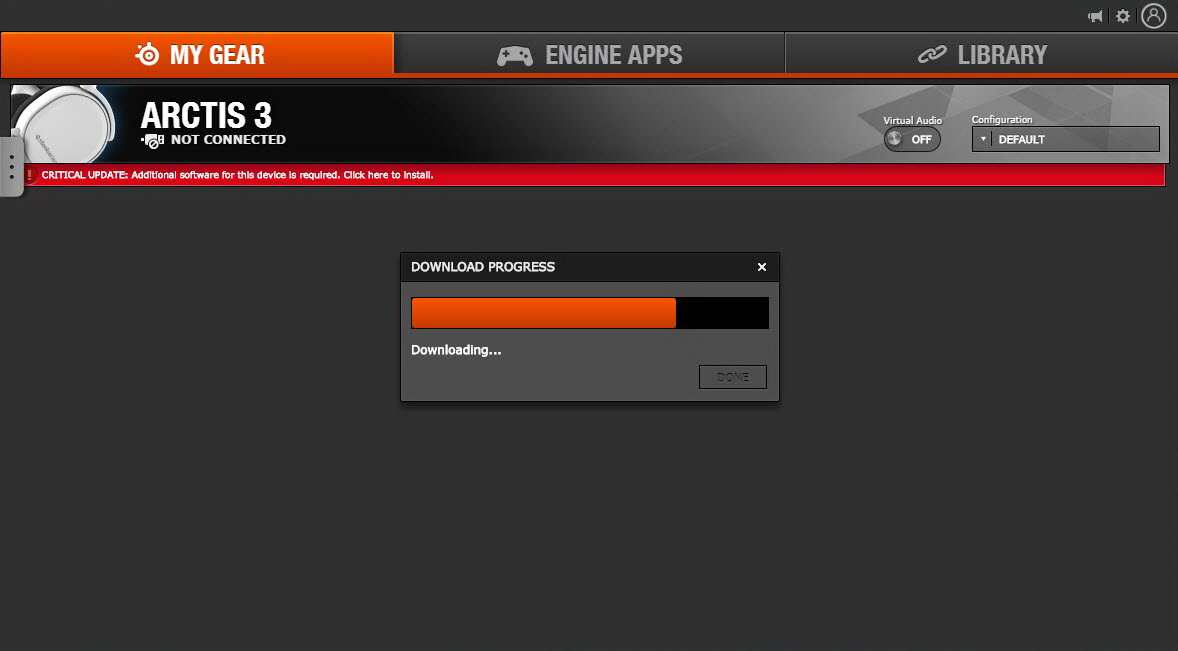Click the red critical update alert icon
Screen dimensions: 1178x651
(x=29, y=175)
